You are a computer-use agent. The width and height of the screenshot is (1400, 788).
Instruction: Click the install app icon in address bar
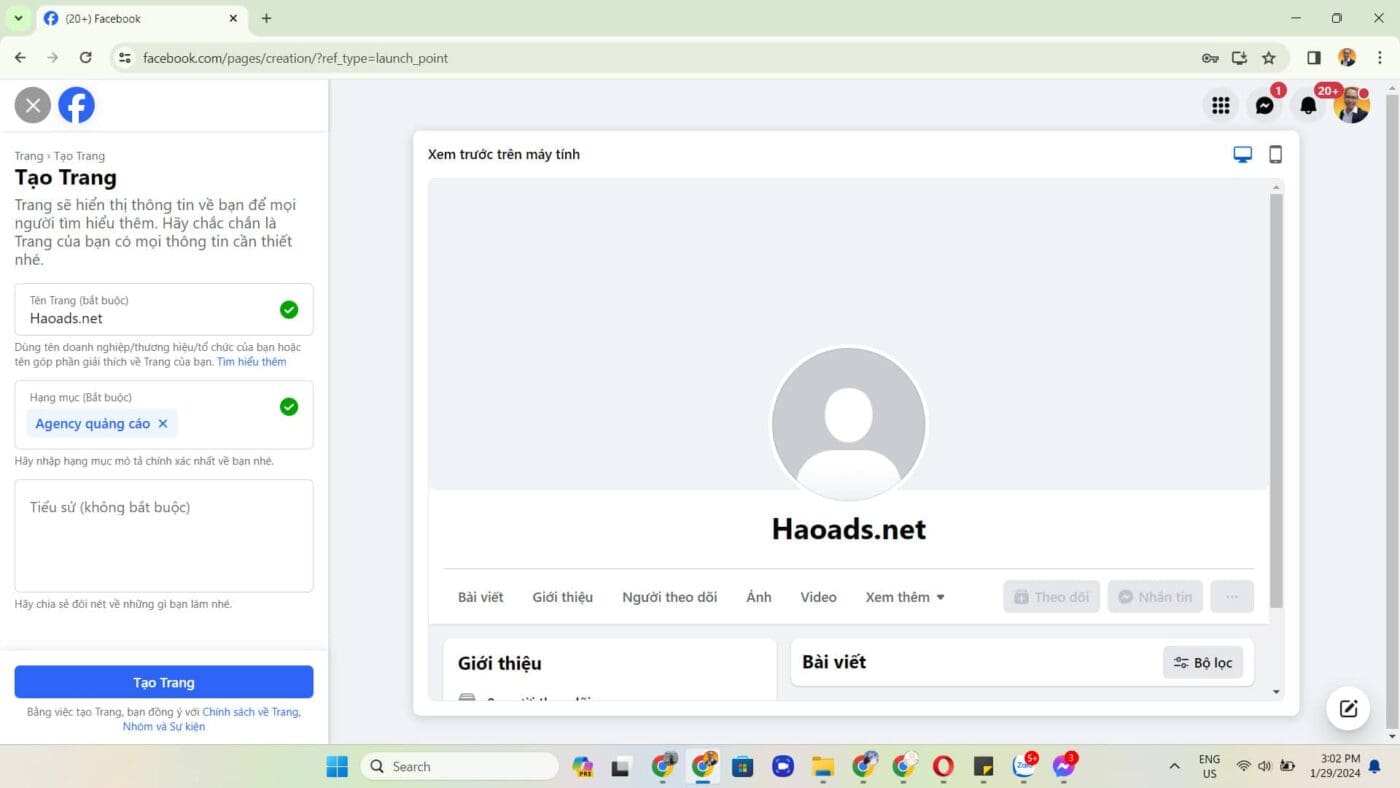tap(1239, 58)
